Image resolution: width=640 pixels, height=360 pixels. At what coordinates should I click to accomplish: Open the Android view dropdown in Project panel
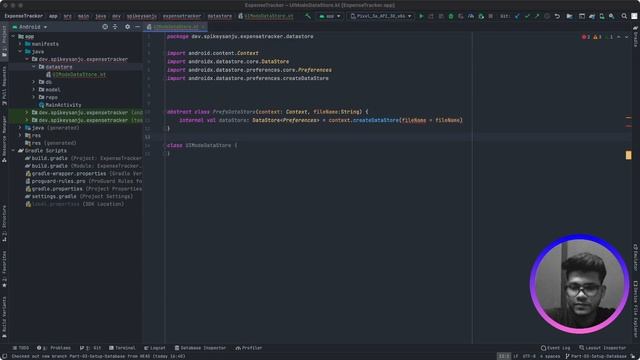[30, 27]
